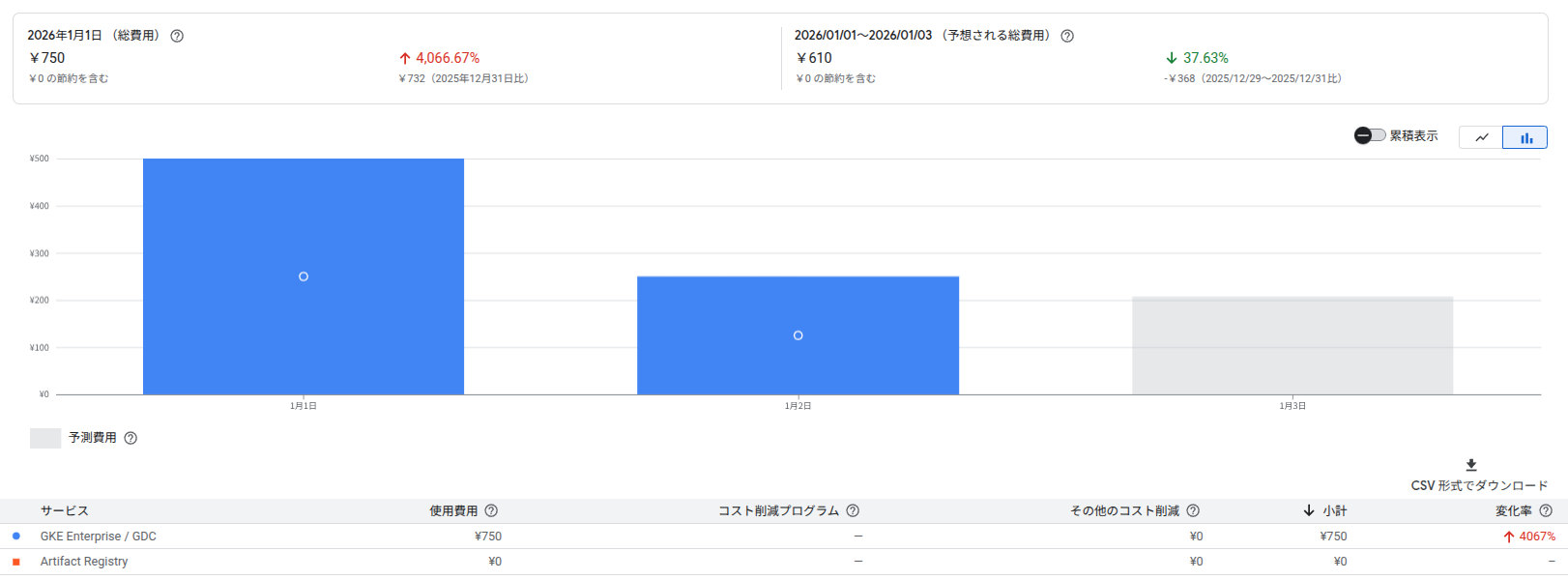
Task: Click the green down arrow beside 37.63%
Action: click(x=1172, y=58)
